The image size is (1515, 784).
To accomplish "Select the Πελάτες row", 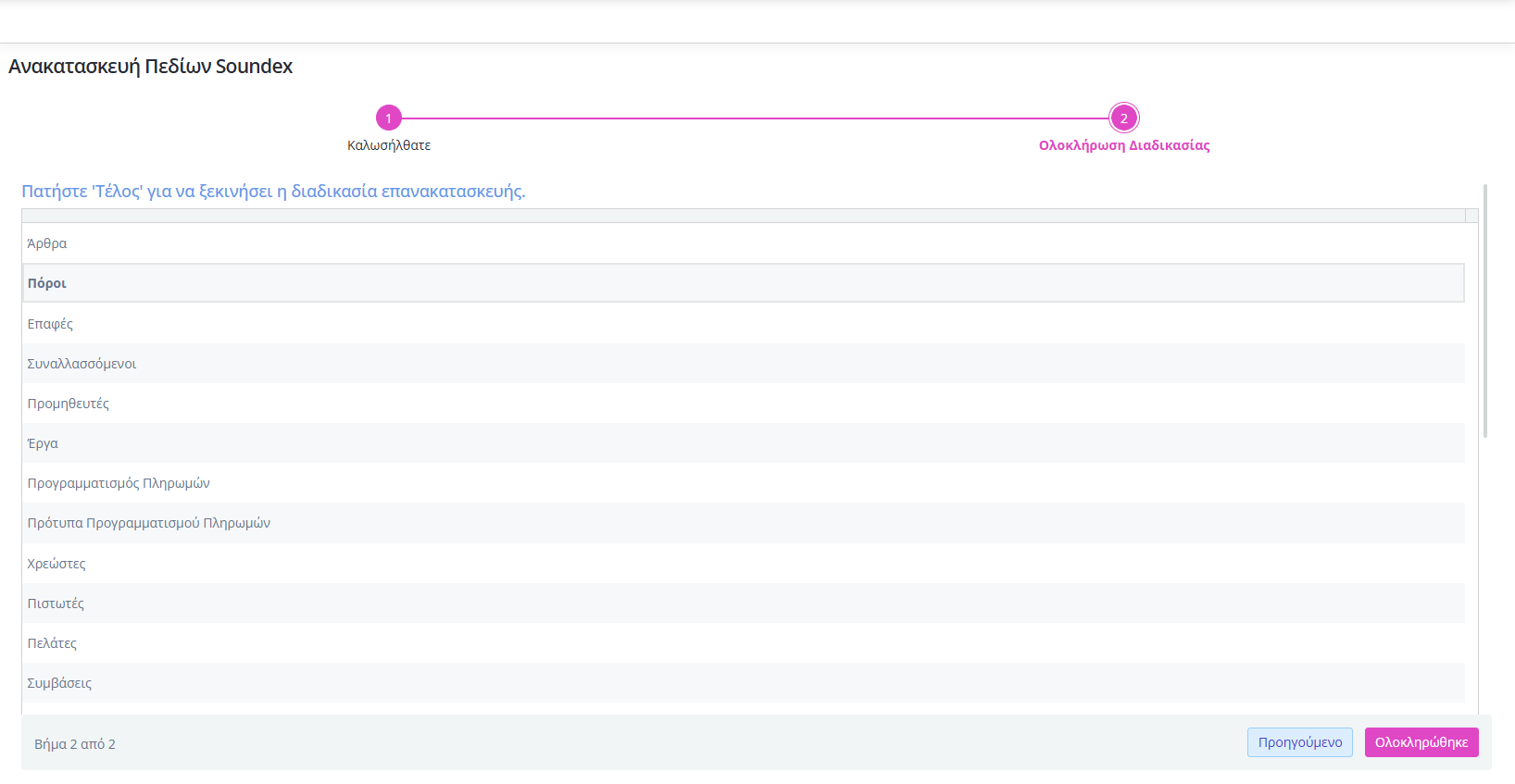I will [x=744, y=643].
